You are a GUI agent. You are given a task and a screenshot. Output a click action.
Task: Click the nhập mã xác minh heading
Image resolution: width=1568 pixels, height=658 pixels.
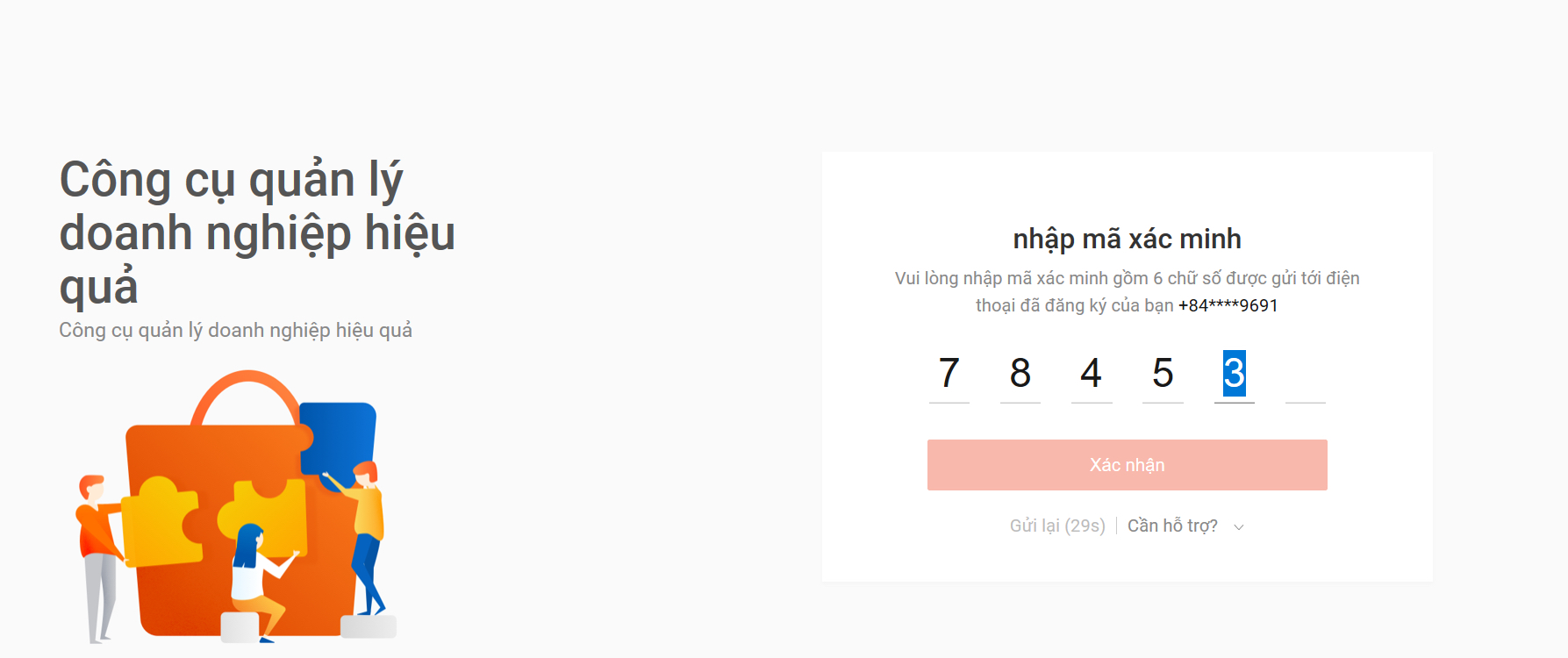[1127, 239]
